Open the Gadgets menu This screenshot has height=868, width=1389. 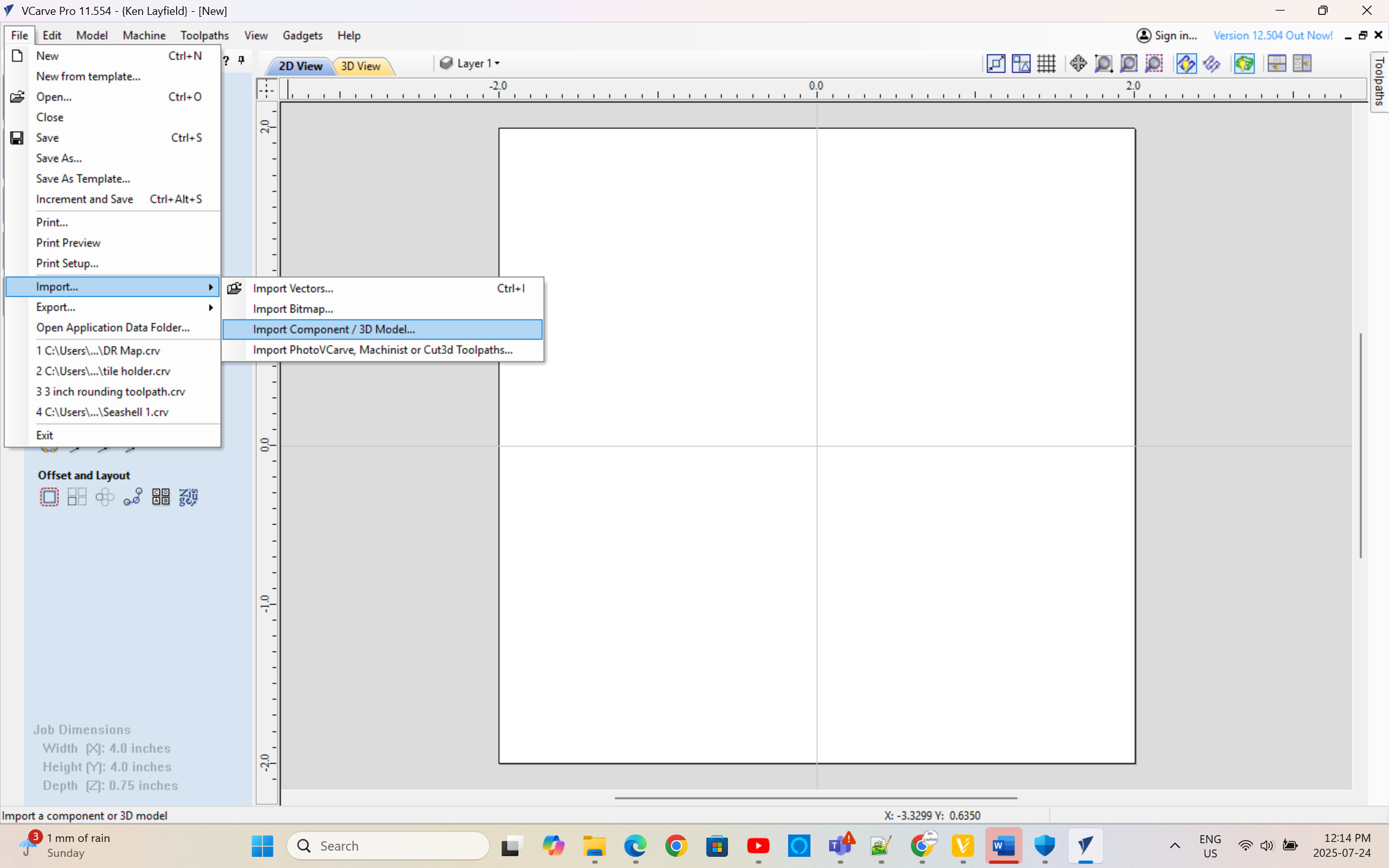pyautogui.click(x=303, y=35)
